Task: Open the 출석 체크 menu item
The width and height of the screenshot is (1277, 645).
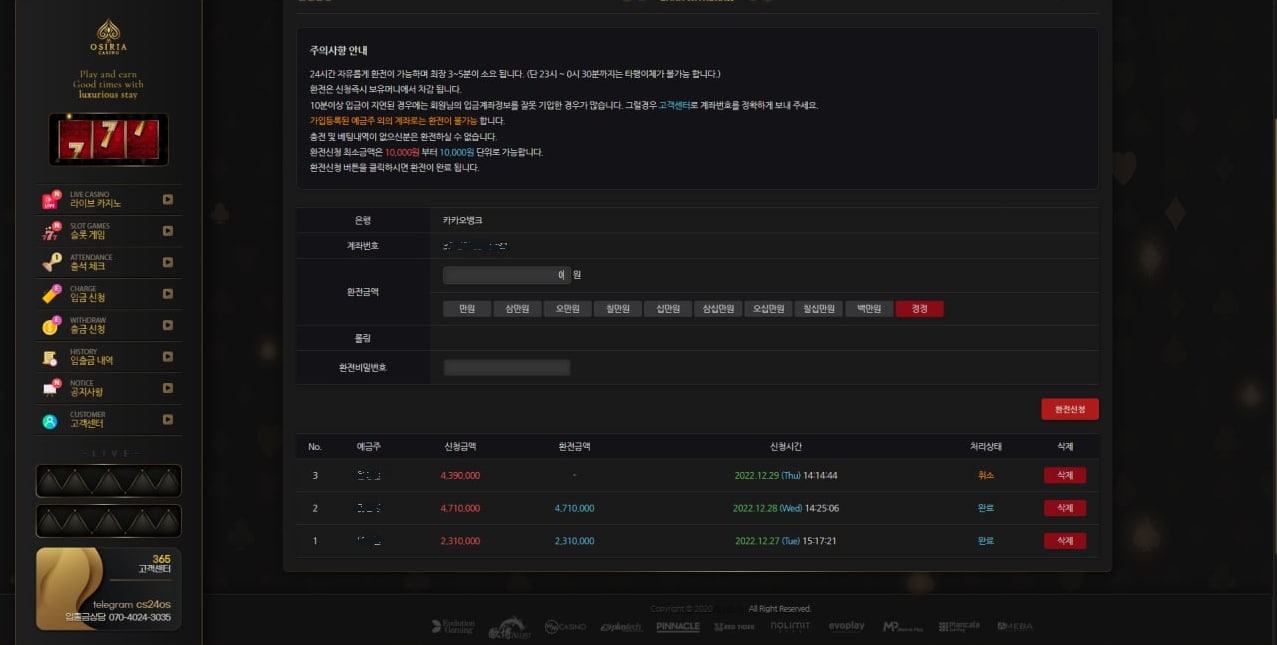Action: coord(88,267)
